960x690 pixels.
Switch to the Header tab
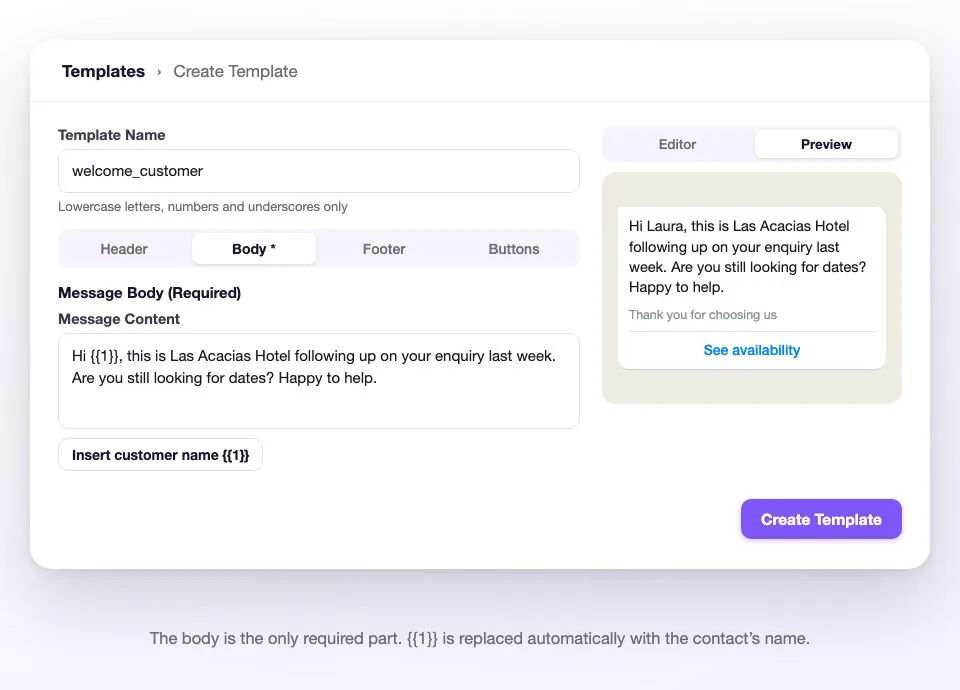pyautogui.click(x=124, y=249)
